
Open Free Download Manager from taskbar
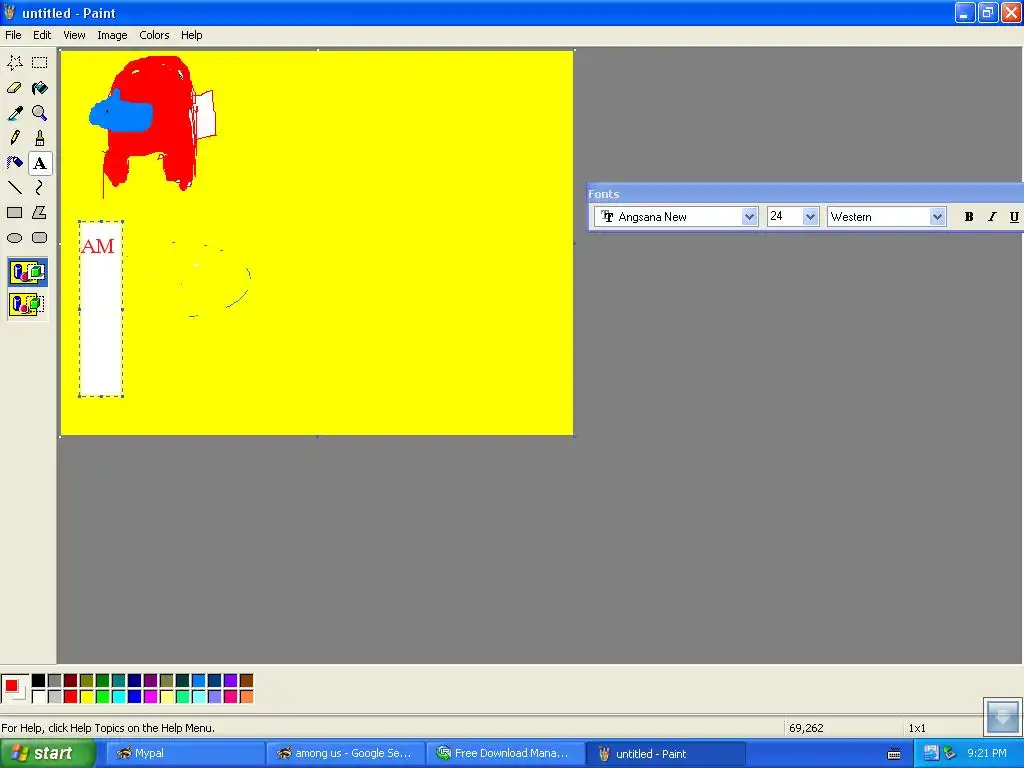point(505,754)
